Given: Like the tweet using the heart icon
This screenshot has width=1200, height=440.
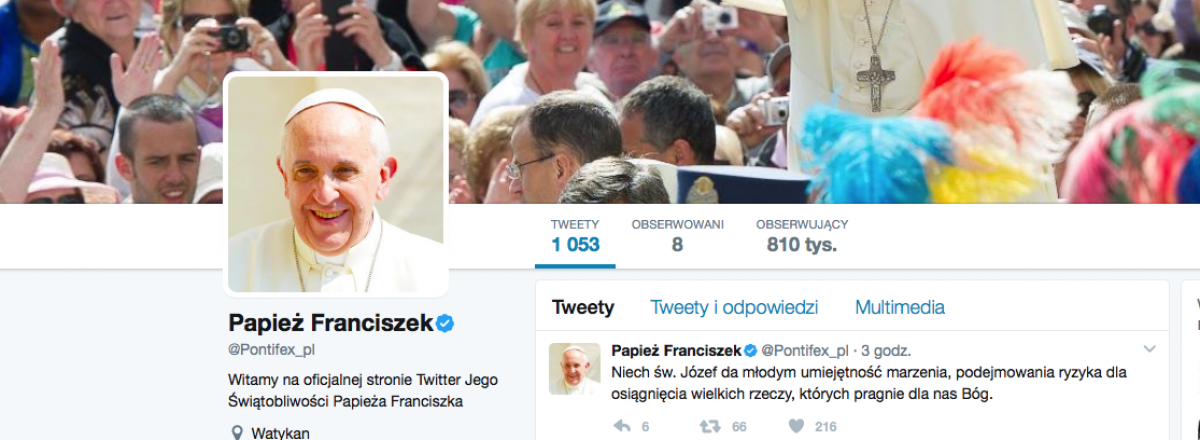Looking at the screenshot, I should pos(796,426).
